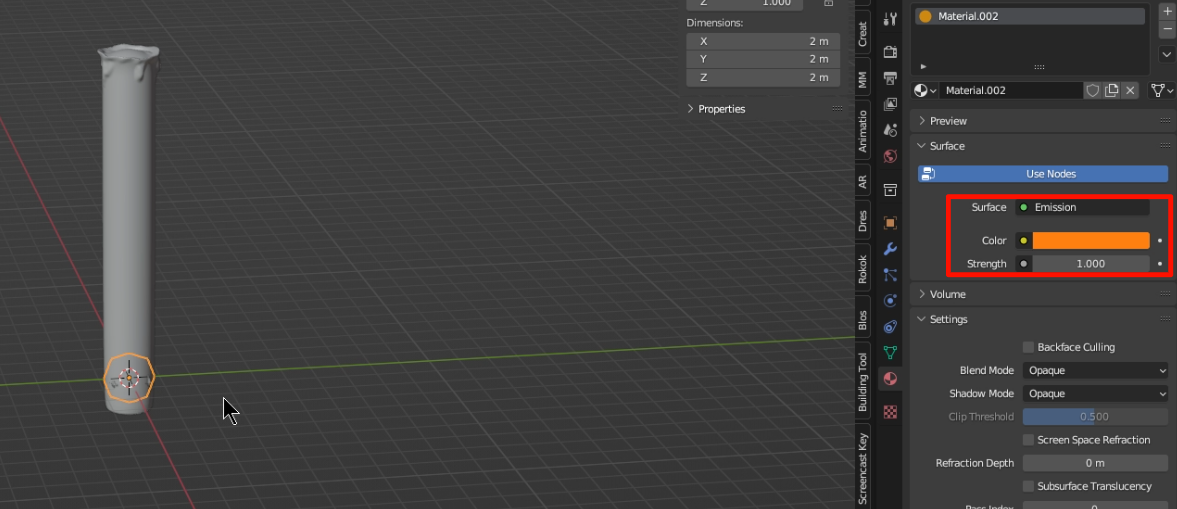Open the orange emission Color swatch
This screenshot has width=1177, height=509.
coord(1091,240)
